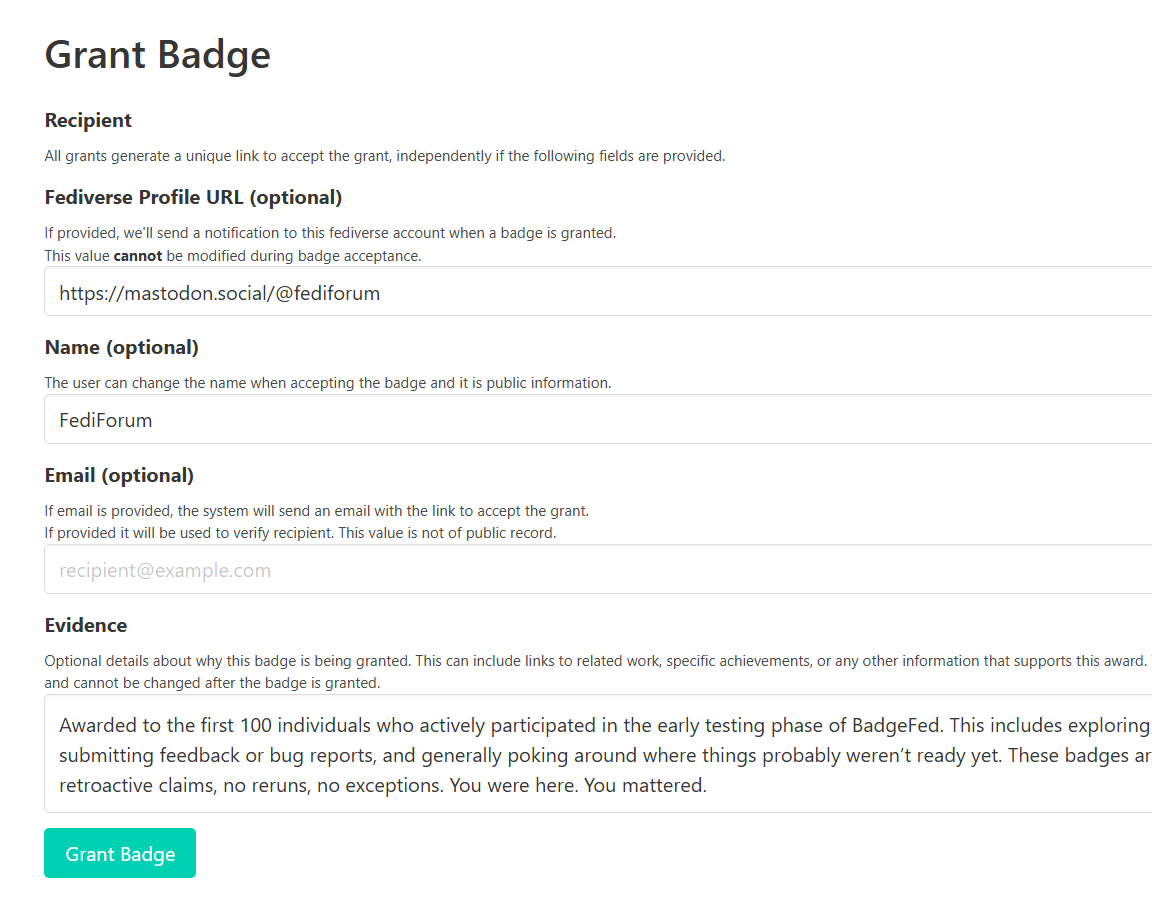Click the bold word "cannot"
The height and width of the screenshot is (913, 1152).
pos(138,256)
